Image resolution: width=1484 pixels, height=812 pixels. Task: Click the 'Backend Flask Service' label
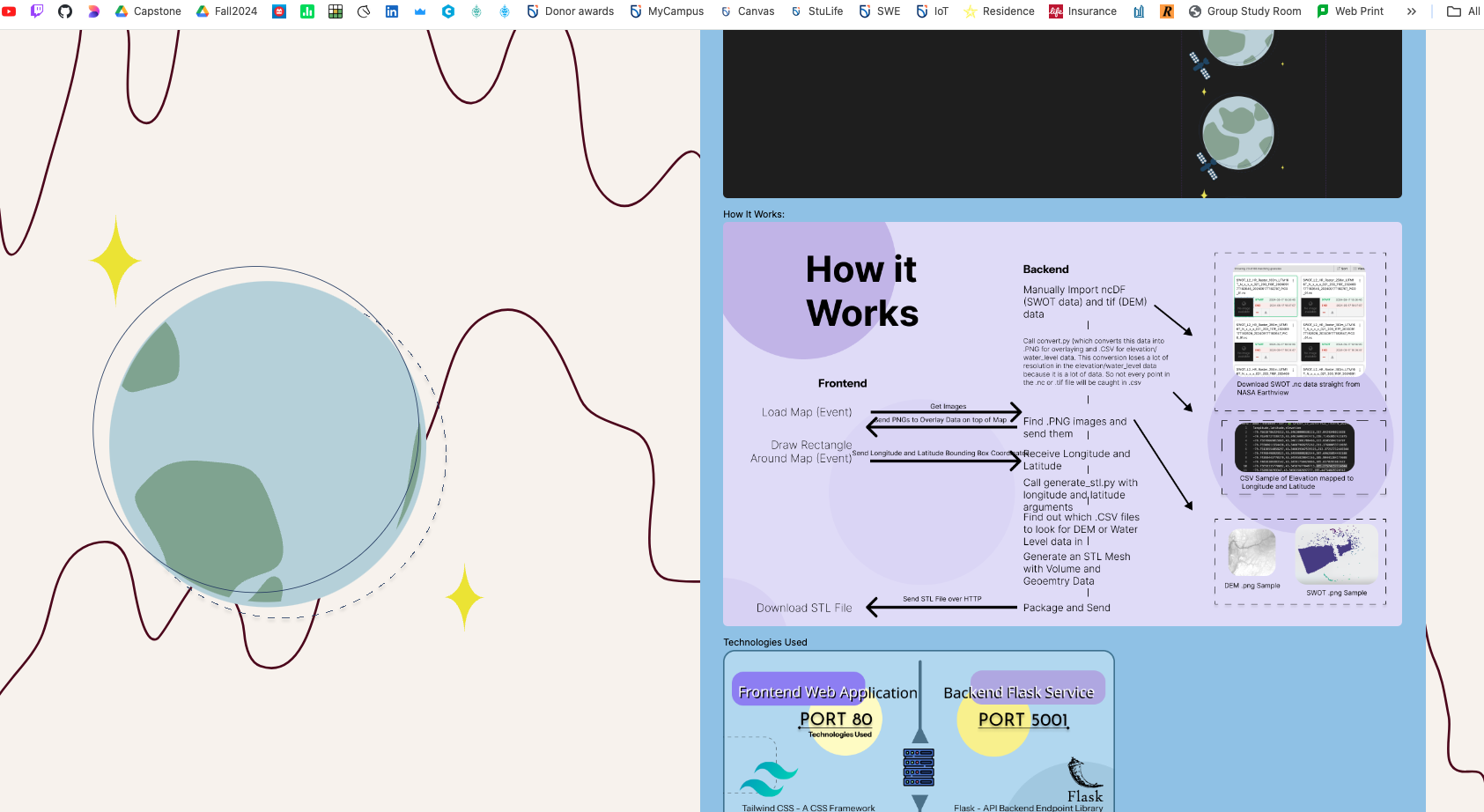(1019, 692)
